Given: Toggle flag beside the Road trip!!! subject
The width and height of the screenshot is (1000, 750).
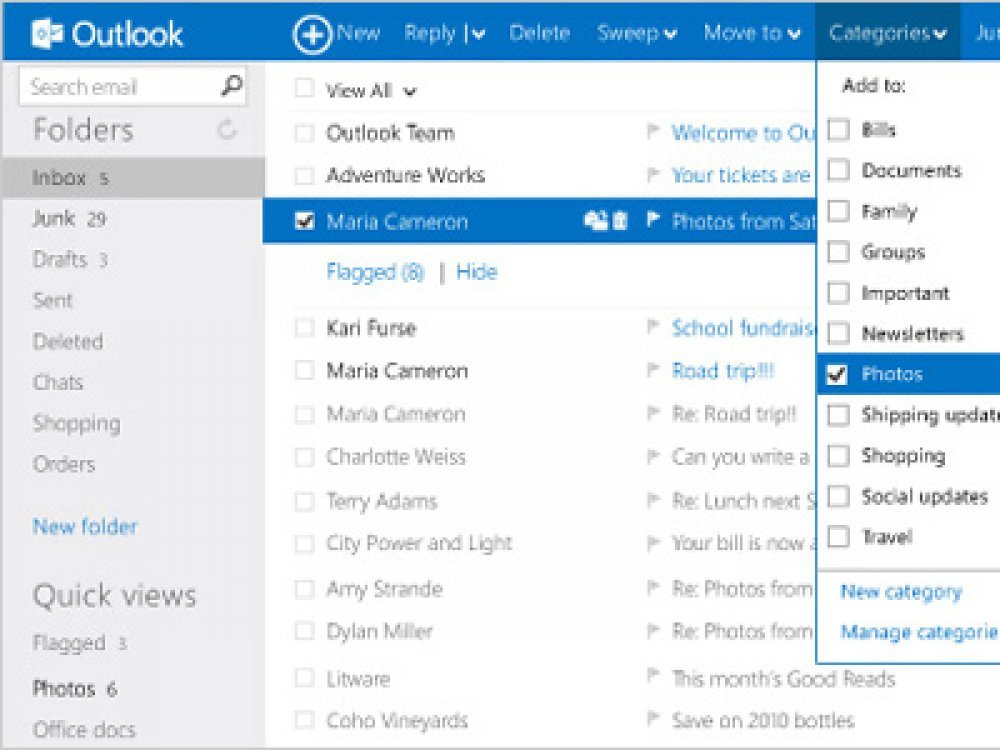Looking at the screenshot, I should (x=652, y=370).
